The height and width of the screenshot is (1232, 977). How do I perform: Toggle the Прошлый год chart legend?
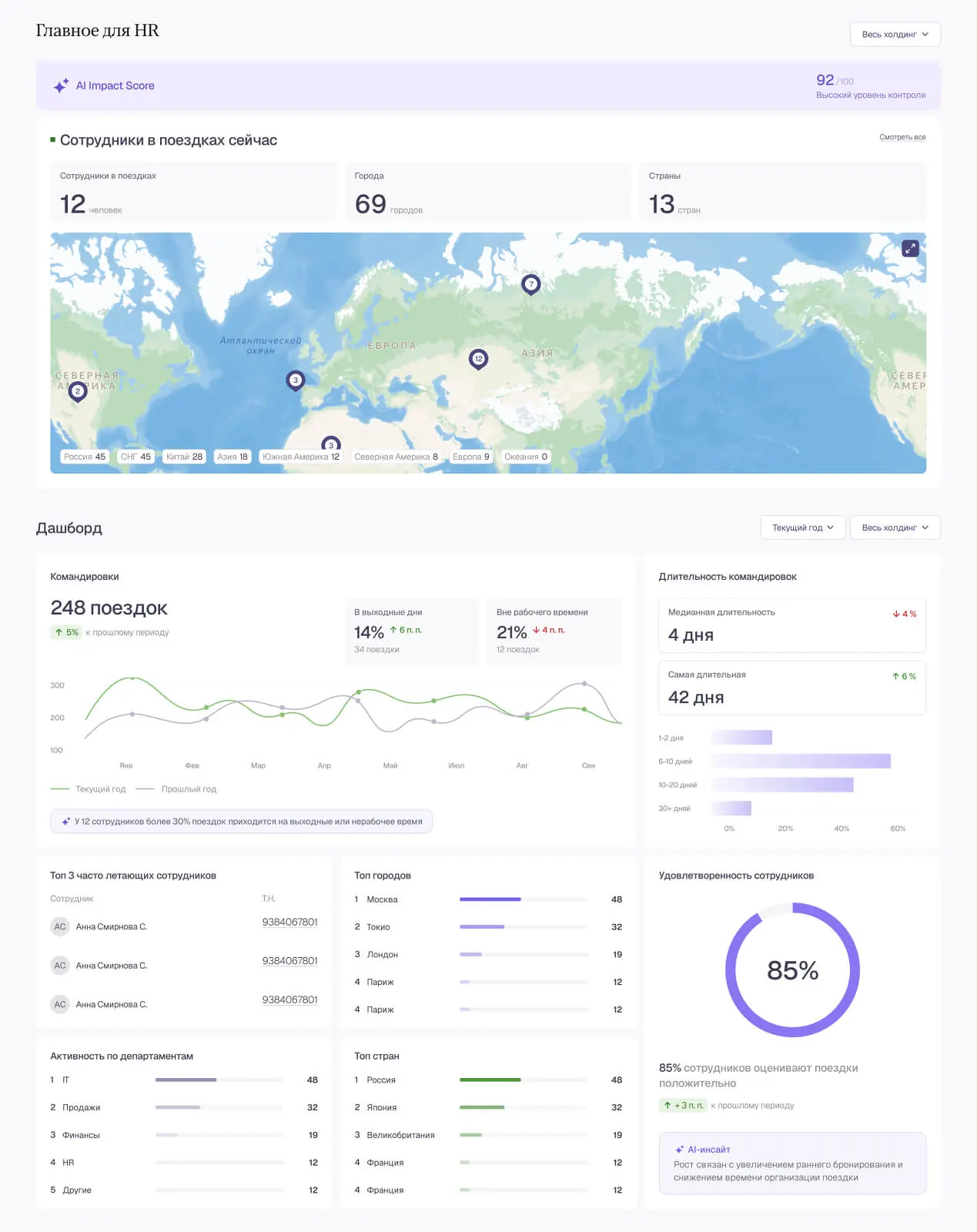click(176, 789)
